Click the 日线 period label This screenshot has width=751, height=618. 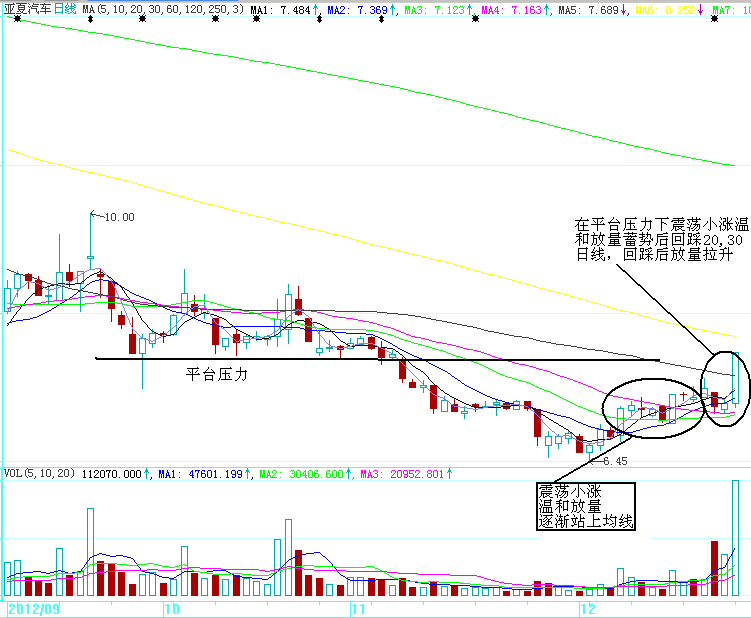point(64,9)
